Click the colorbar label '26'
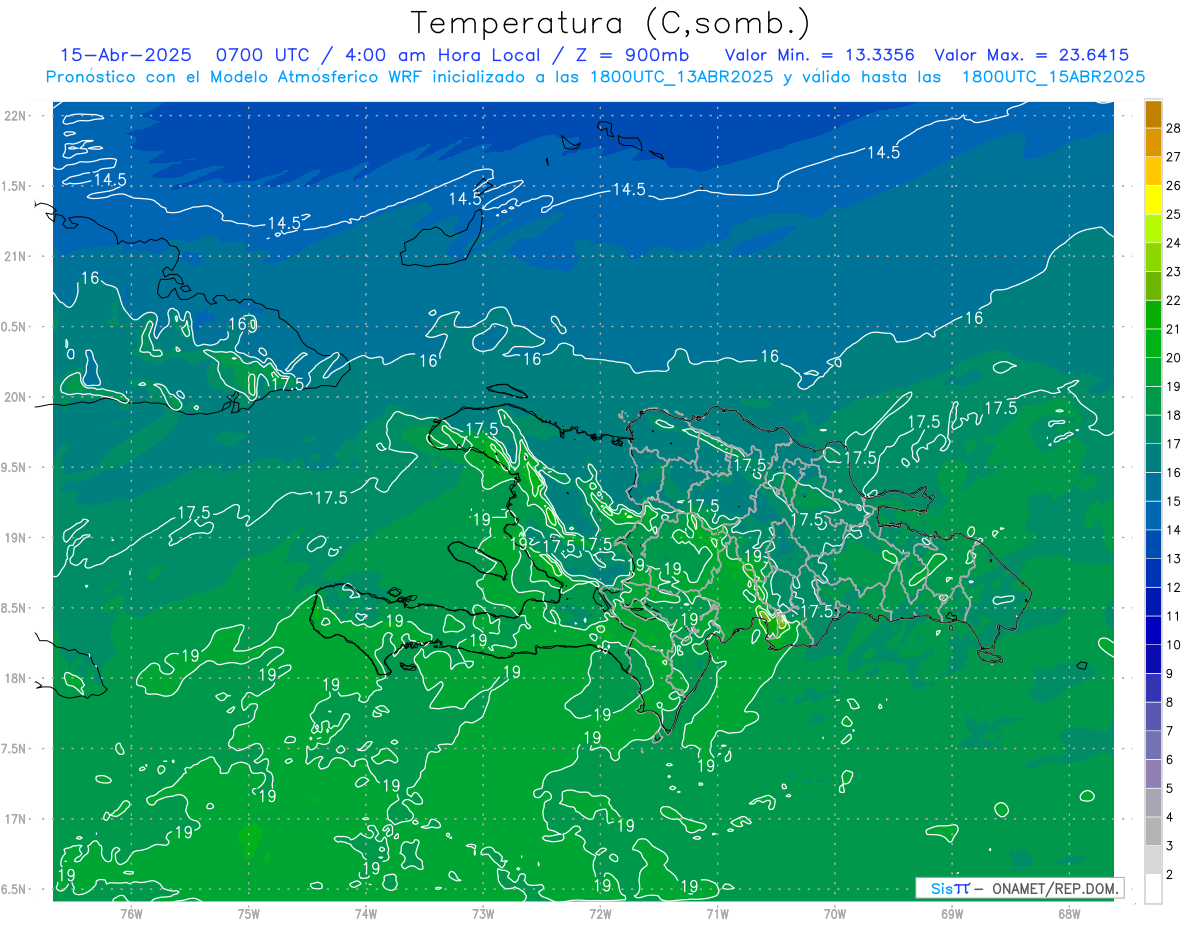Screen dimensions: 1200x927 click(1173, 186)
